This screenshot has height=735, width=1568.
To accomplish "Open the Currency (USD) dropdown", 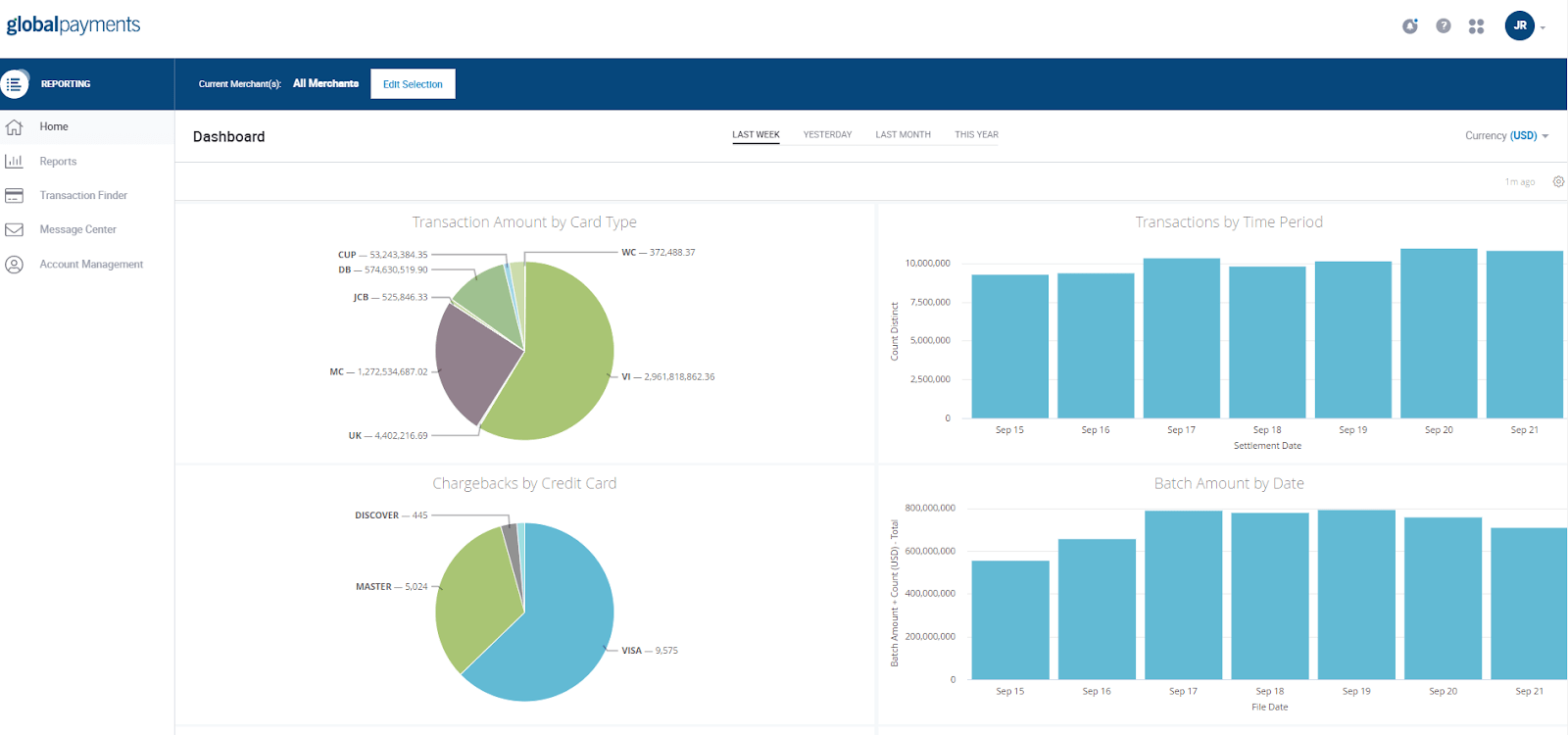I will click(x=1506, y=136).
